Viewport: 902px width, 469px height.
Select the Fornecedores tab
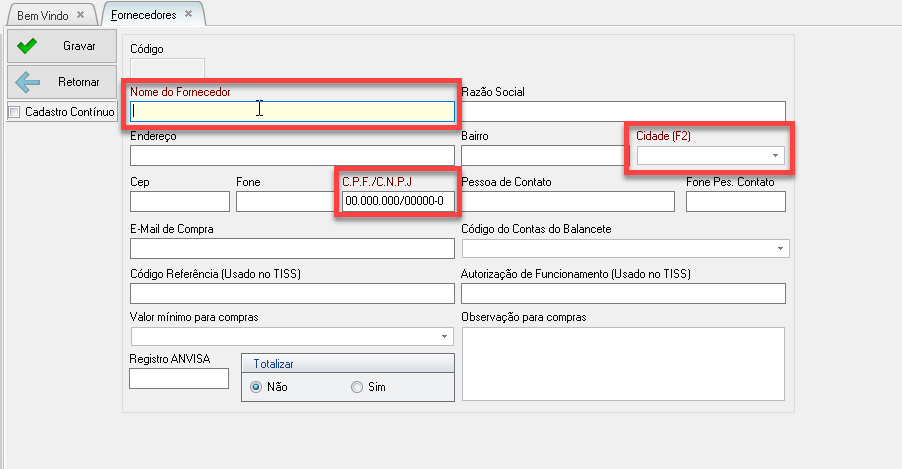tap(144, 15)
